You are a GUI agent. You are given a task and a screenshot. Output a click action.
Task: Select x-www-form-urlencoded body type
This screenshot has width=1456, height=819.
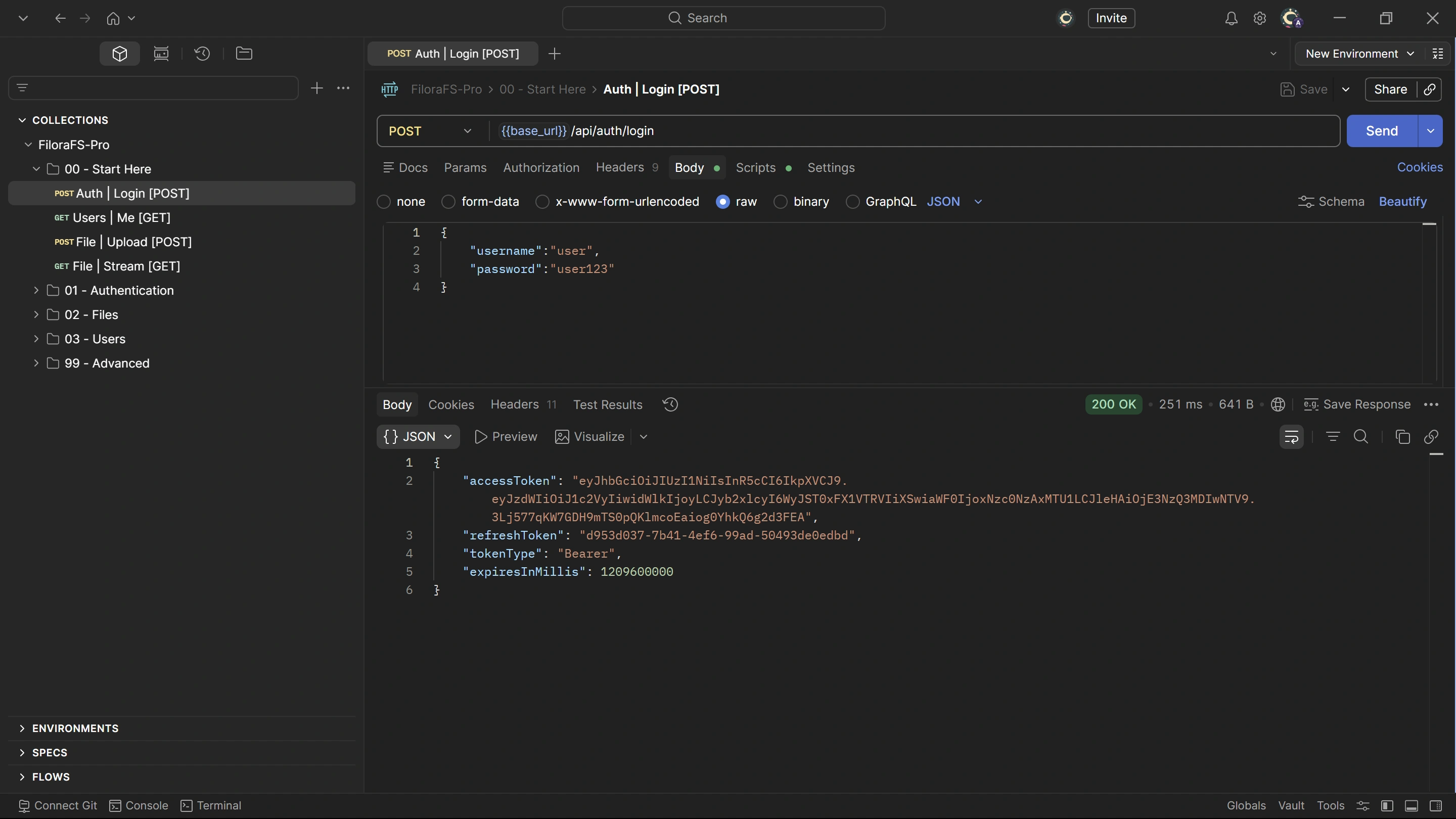pyautogui.click(x=542, y=202)
